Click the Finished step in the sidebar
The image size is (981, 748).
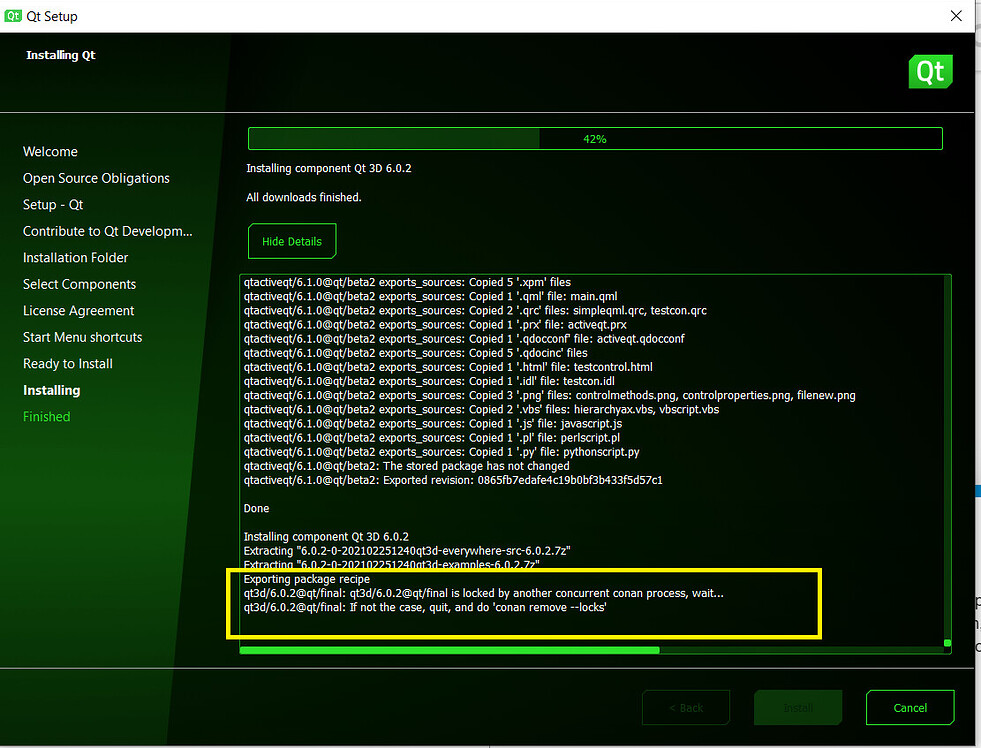tap(46, 416)
